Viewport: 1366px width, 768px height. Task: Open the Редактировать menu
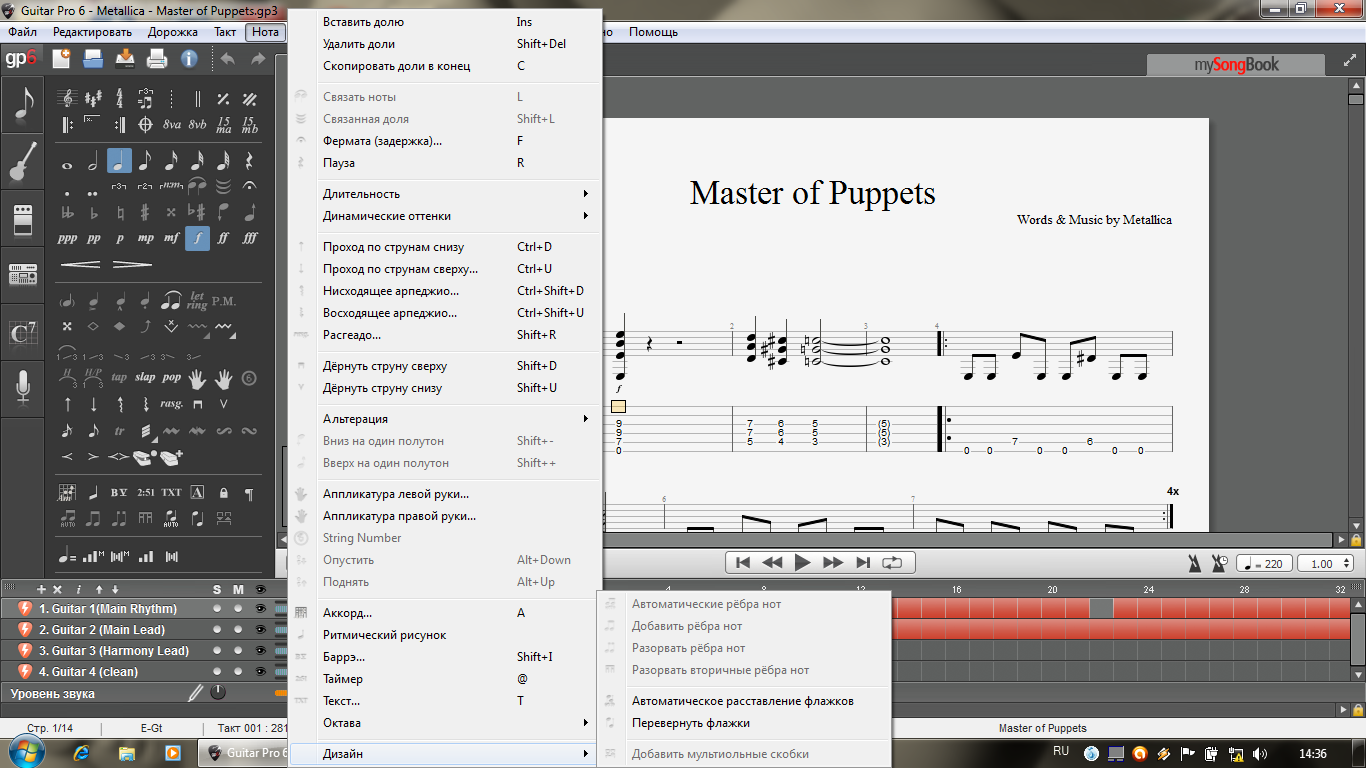pyautogui.click(x=92, y=32)
